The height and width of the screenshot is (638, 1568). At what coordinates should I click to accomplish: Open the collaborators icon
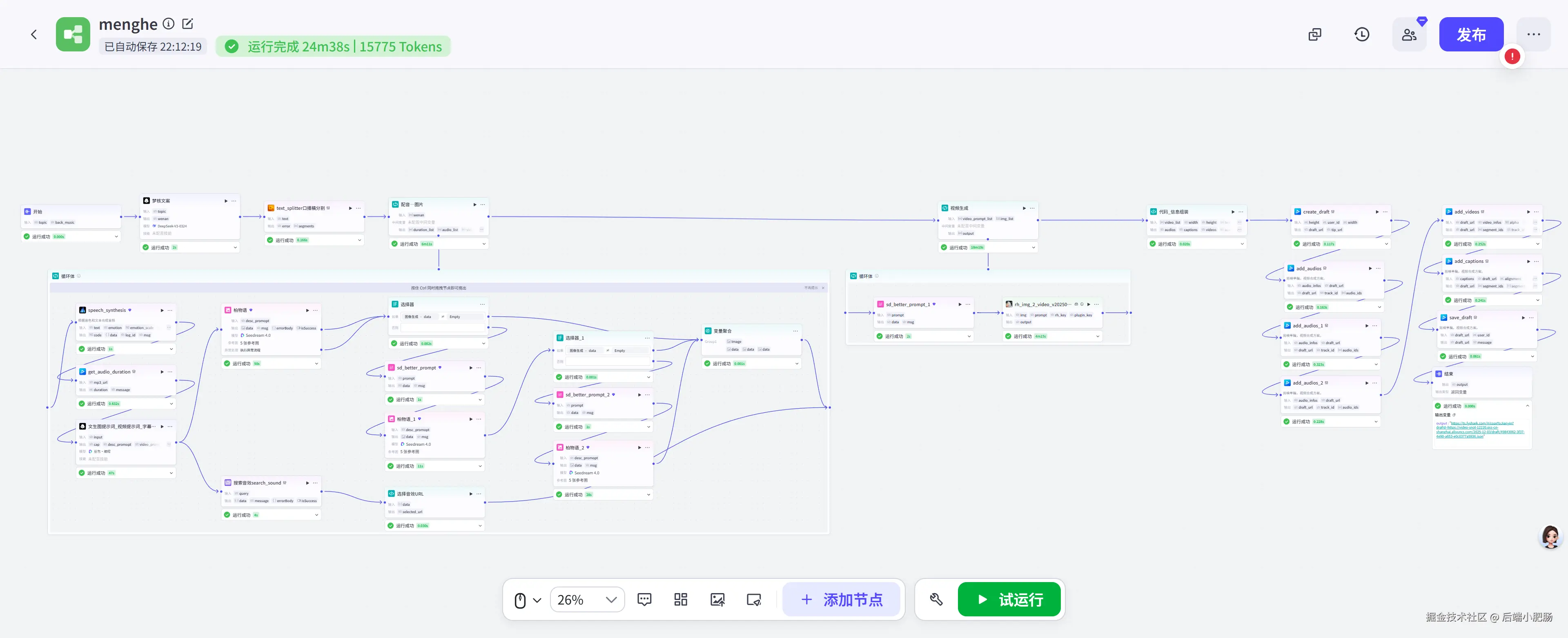[1409, 35]
